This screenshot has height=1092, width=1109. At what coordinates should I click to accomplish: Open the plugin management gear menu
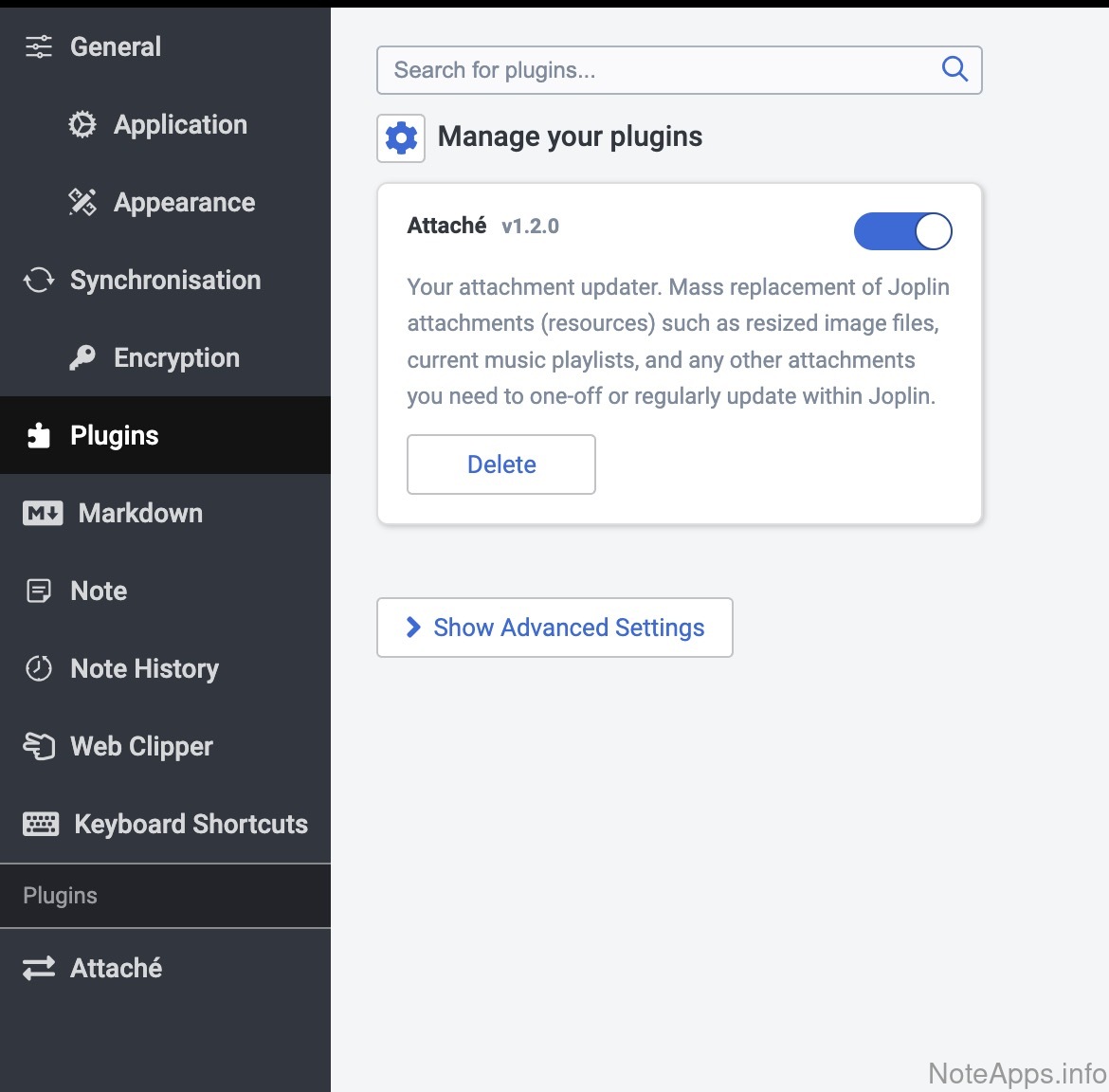401,138
